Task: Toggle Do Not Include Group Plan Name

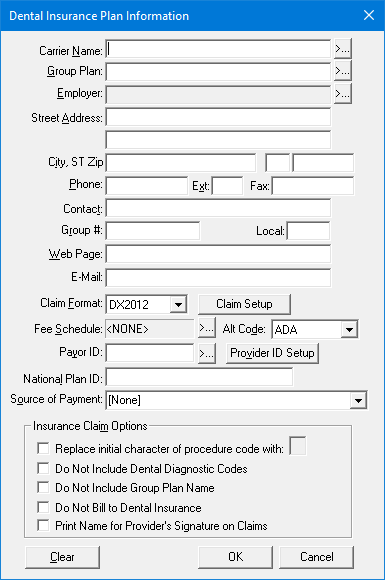Action: click(43, 487)
